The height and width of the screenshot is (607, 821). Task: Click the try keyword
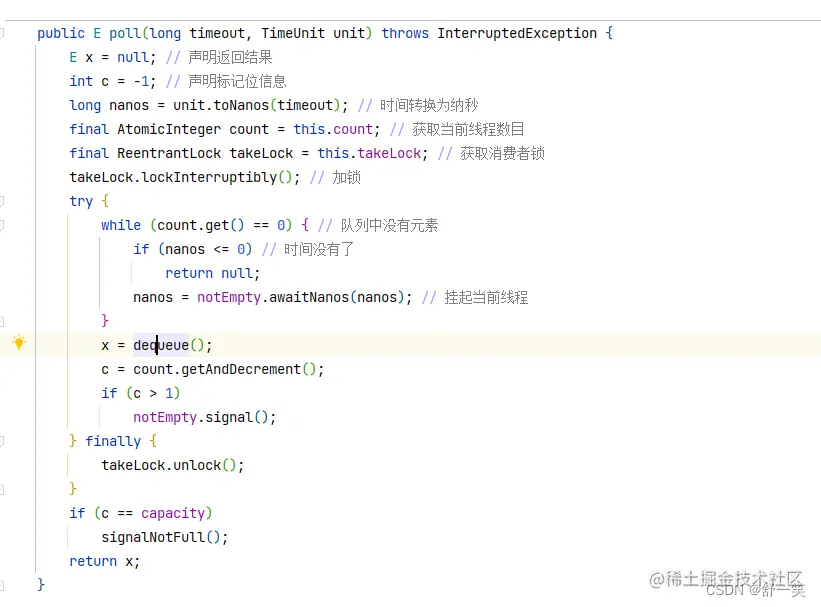[x=81, y=202]
